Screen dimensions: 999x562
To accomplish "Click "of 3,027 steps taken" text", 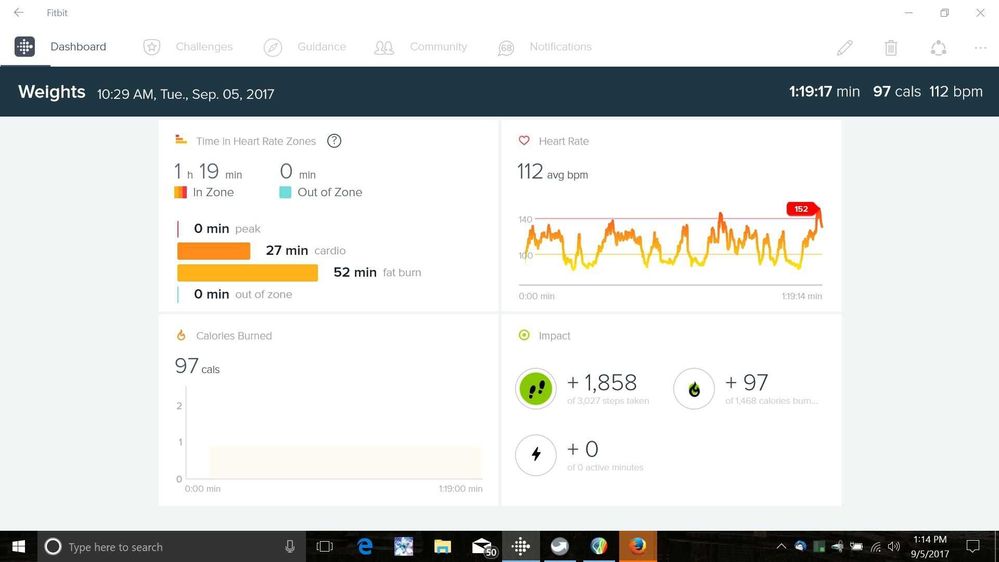I will click(608, 401).
